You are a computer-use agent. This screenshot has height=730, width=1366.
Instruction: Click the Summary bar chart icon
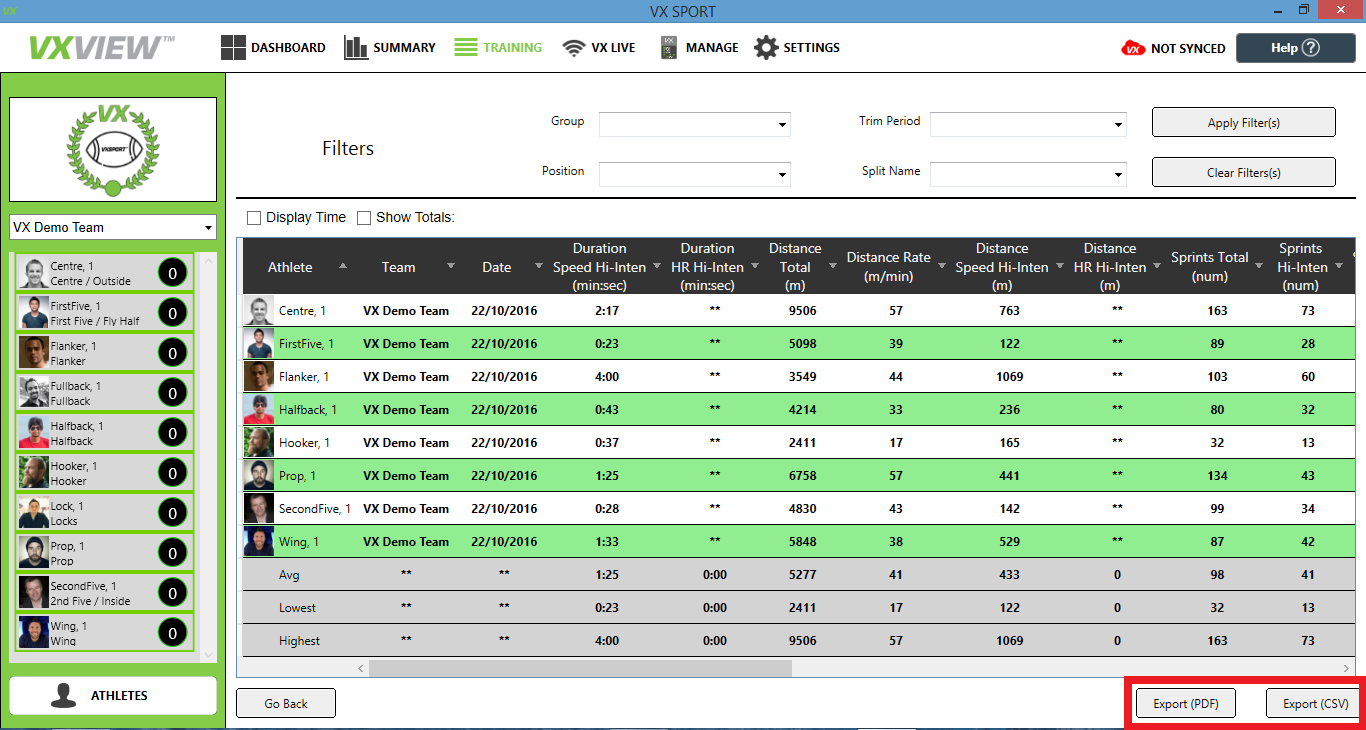click(x=356, y=48)
